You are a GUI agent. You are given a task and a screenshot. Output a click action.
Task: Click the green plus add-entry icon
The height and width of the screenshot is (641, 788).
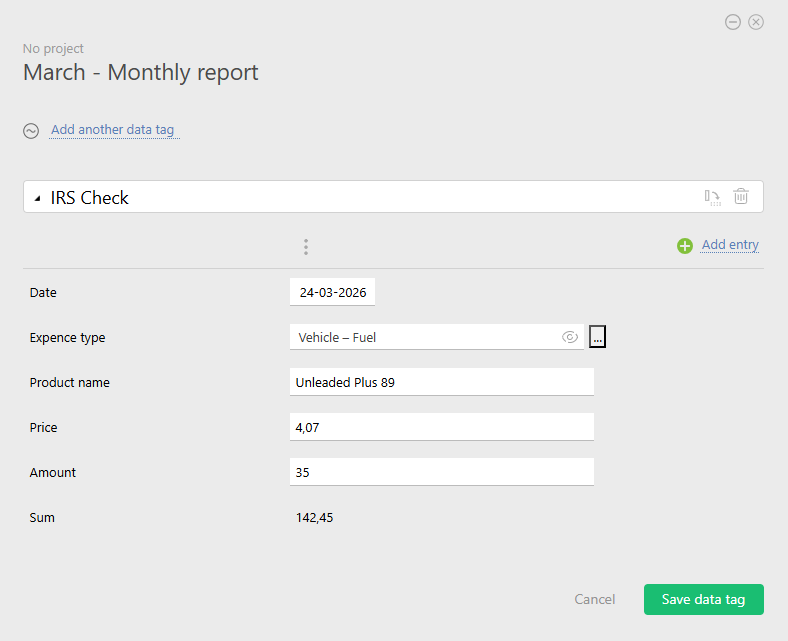tap(685, 246)
